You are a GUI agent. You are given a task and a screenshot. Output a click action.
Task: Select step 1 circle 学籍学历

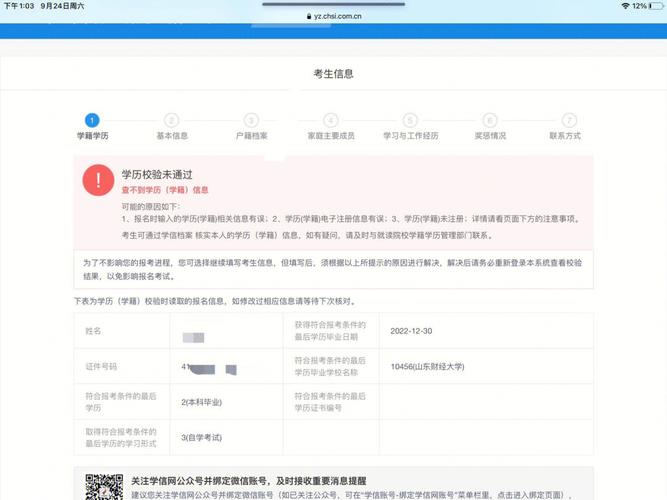(92, 120)
